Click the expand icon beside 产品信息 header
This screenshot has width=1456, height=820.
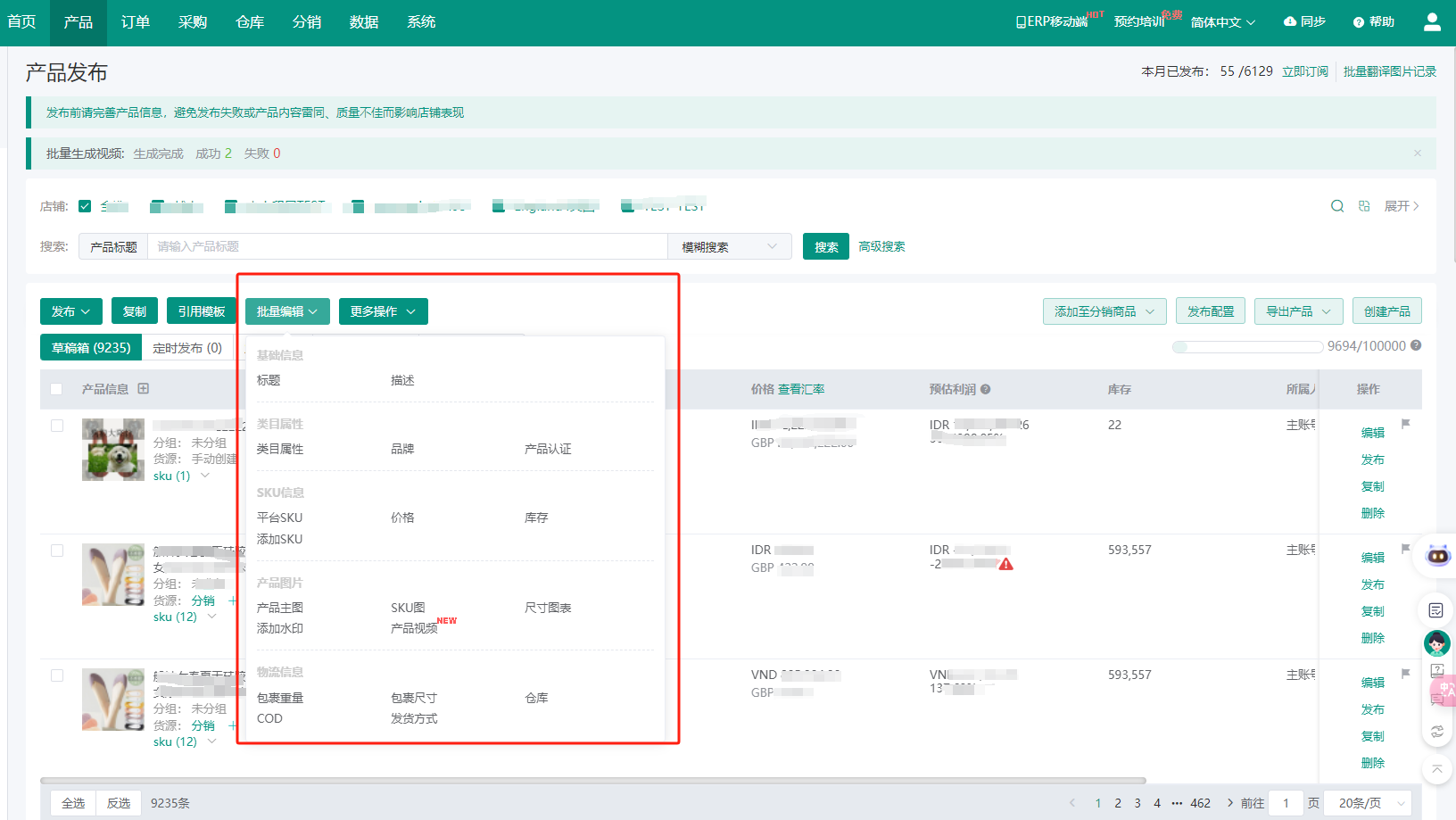coord(143,388)
